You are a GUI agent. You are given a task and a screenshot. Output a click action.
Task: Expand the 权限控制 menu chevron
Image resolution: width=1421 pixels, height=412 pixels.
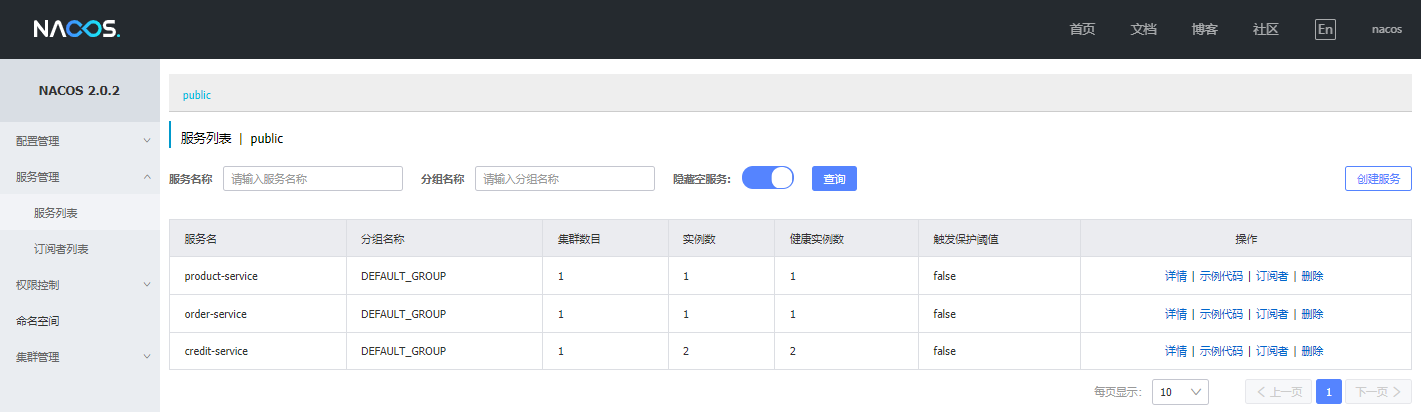147,285
